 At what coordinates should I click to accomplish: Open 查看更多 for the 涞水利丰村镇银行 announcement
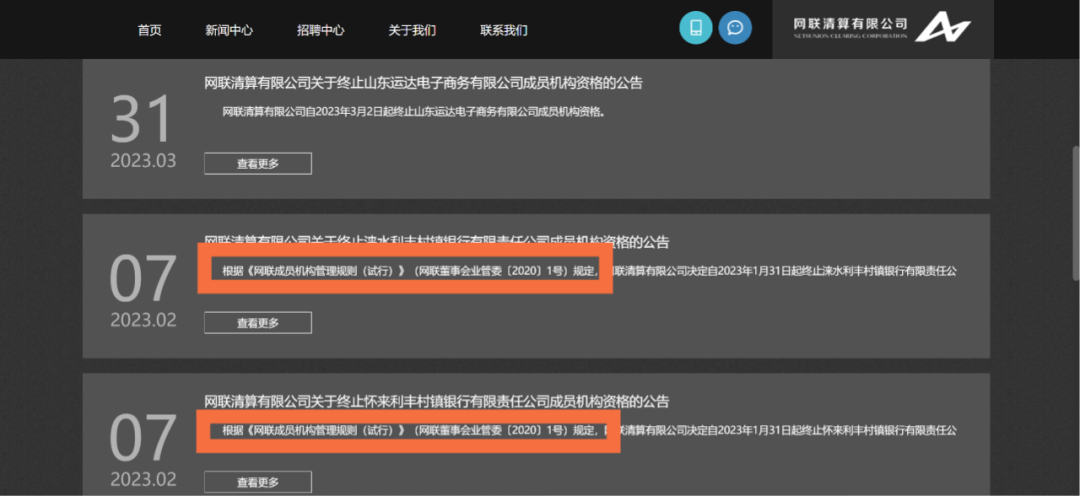258,322
